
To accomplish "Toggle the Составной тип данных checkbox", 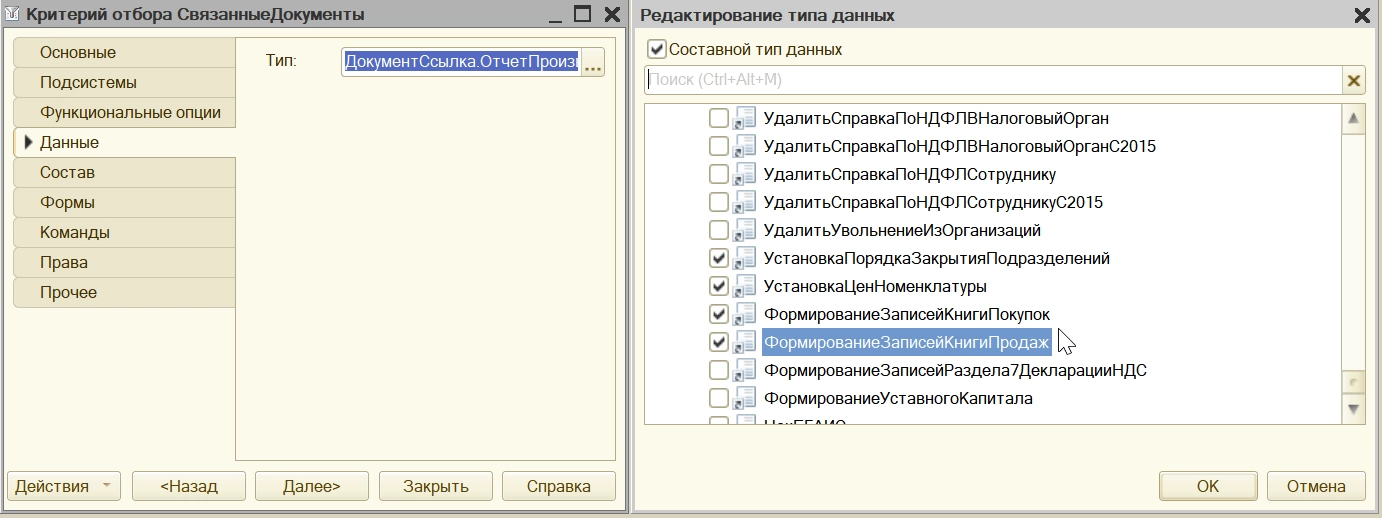I will click(657, 49).
